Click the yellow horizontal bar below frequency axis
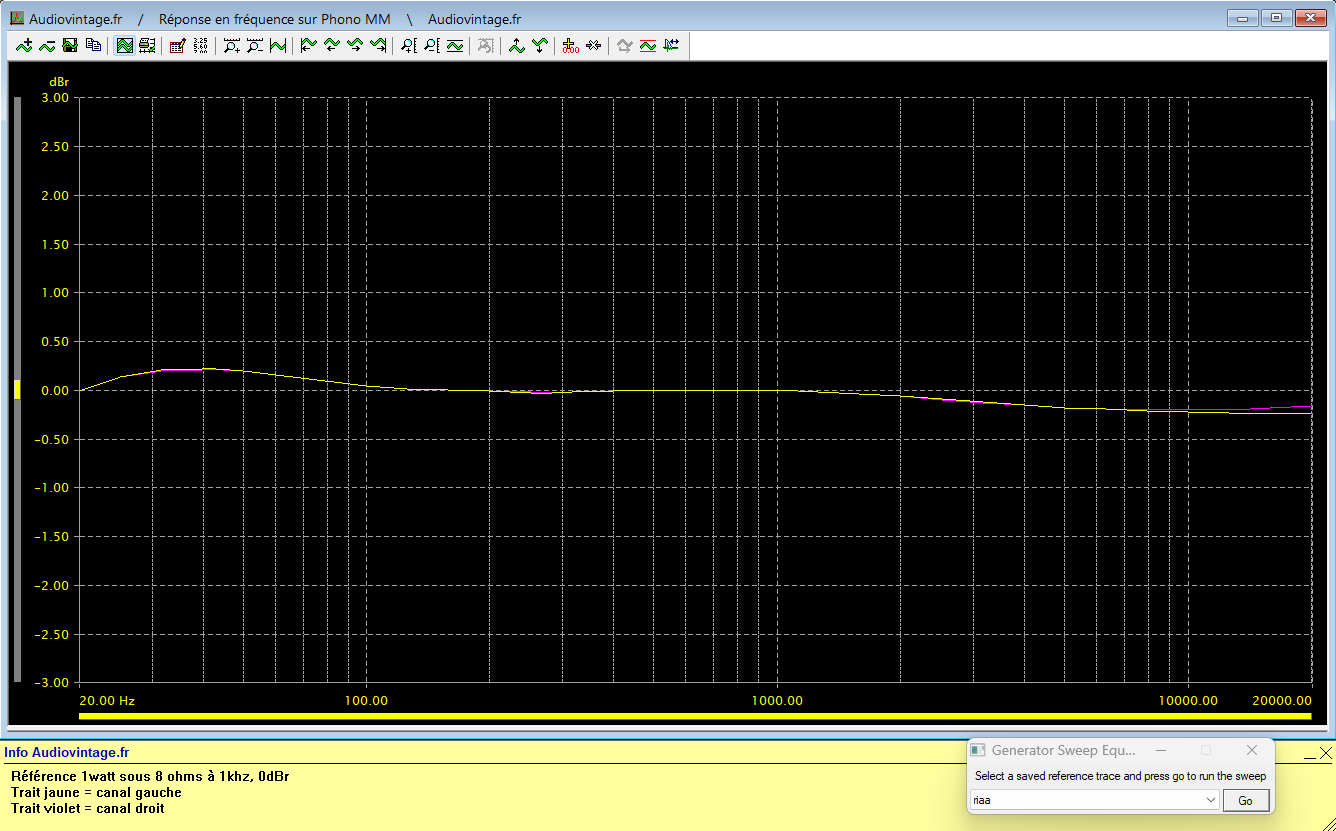The image size is (1336, 831). pos(695,716)
